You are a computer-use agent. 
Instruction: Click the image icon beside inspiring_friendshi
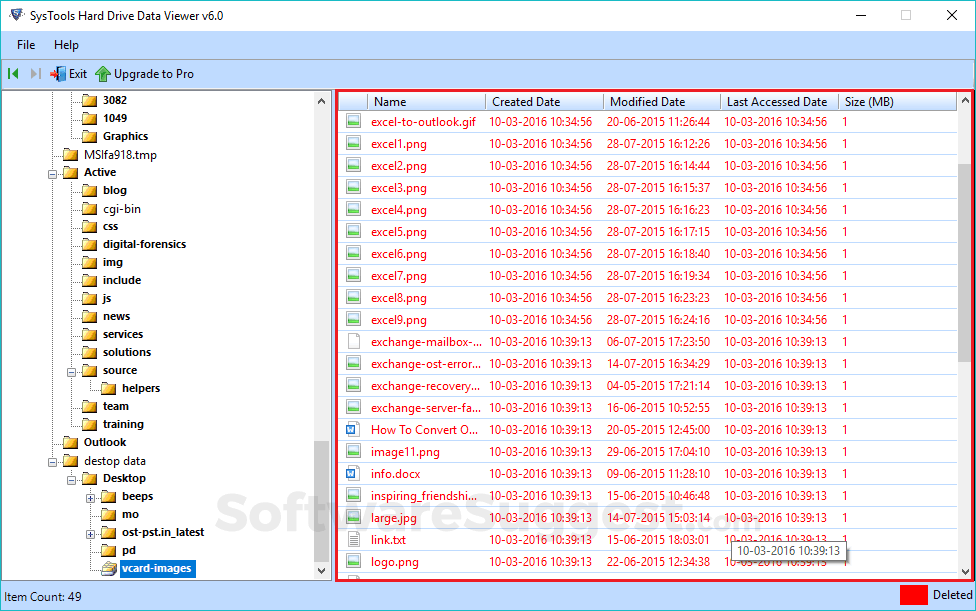pyautogui.click(x=354, y=495)
